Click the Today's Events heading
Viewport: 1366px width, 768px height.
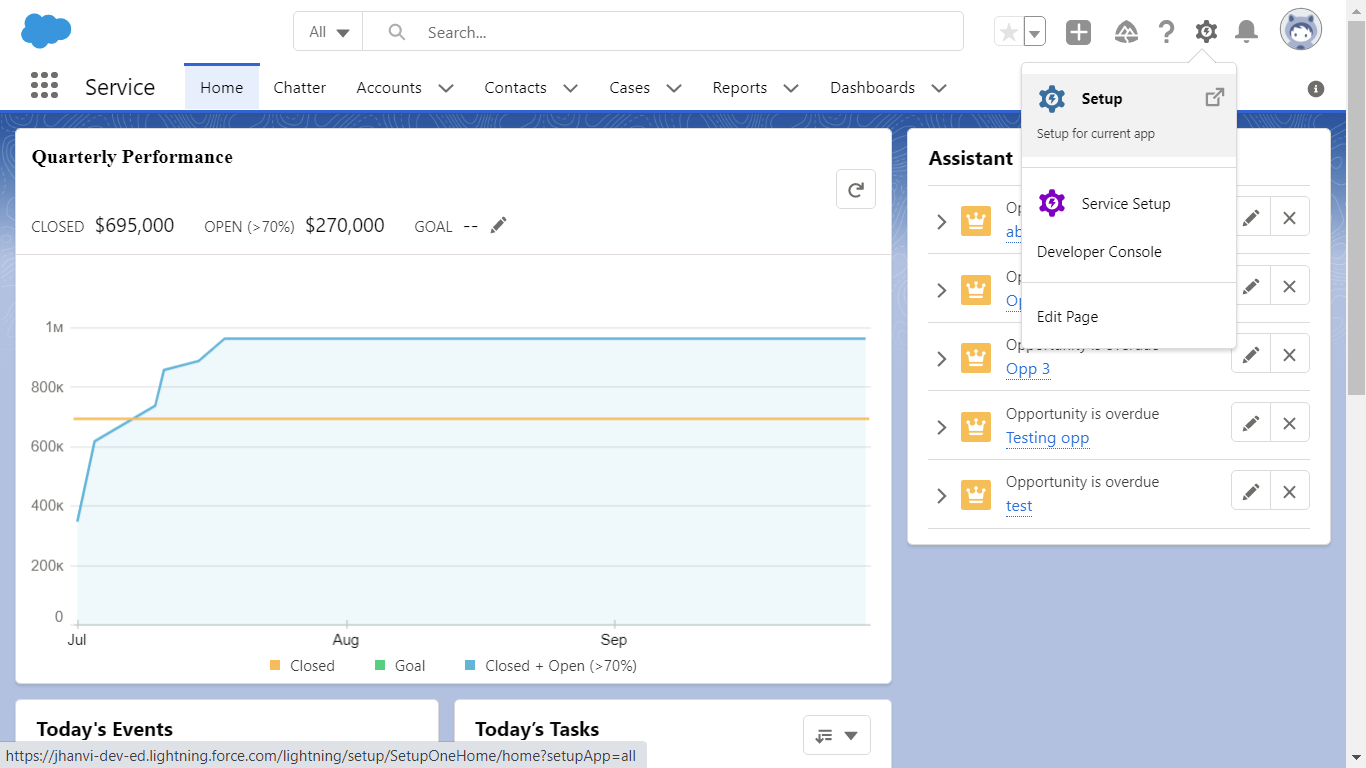pyautogui.click(x=105, y=730)
